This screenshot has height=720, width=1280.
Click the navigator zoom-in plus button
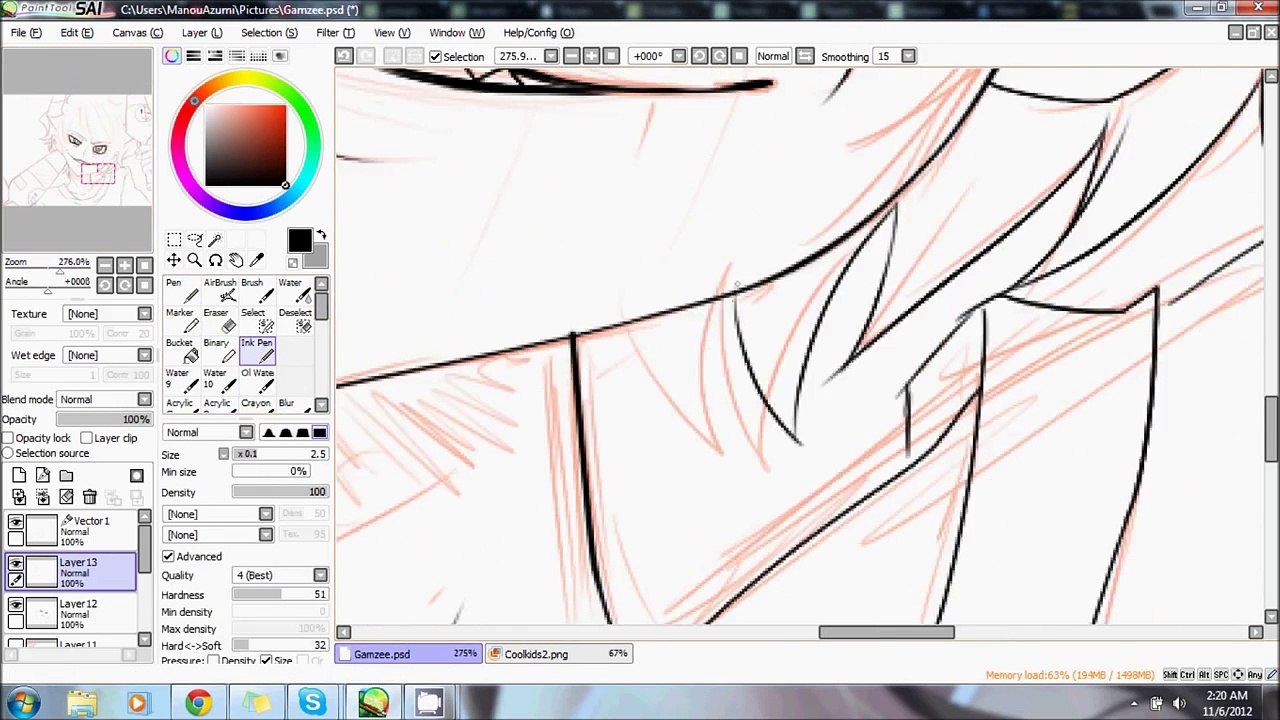click(x=125, y=265)
